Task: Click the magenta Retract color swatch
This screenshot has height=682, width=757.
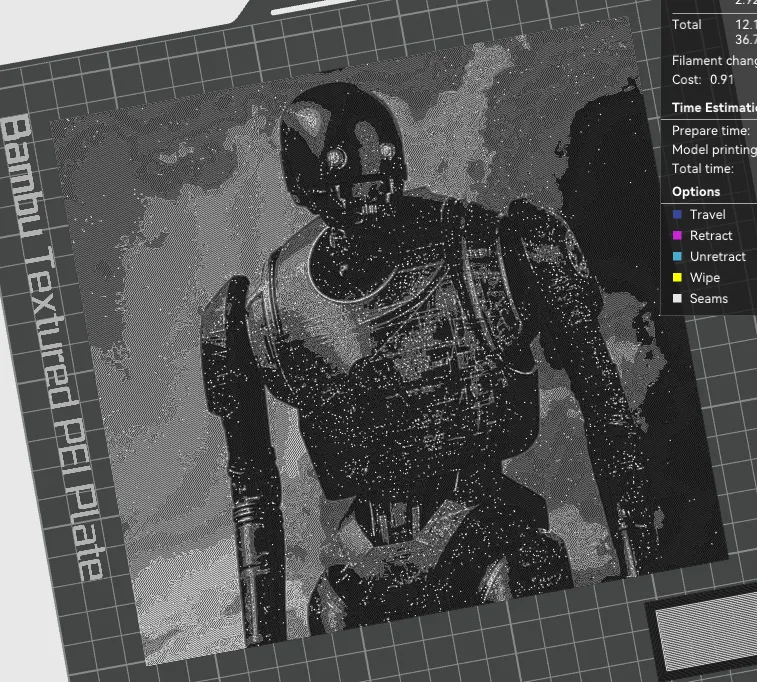Action: click(677, 236)
